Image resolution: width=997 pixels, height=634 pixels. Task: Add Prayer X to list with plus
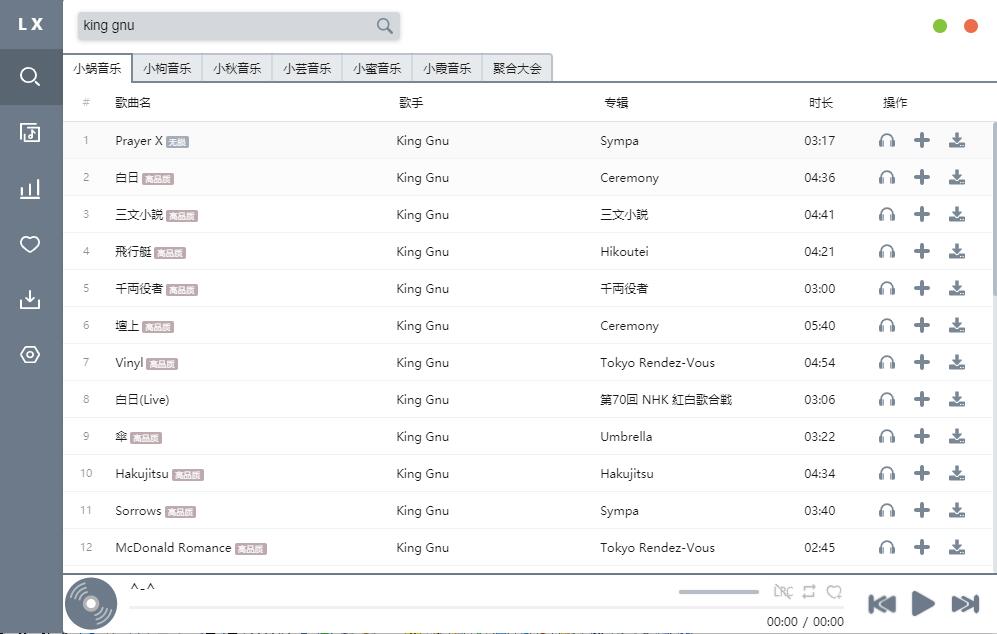pos(922,140)
